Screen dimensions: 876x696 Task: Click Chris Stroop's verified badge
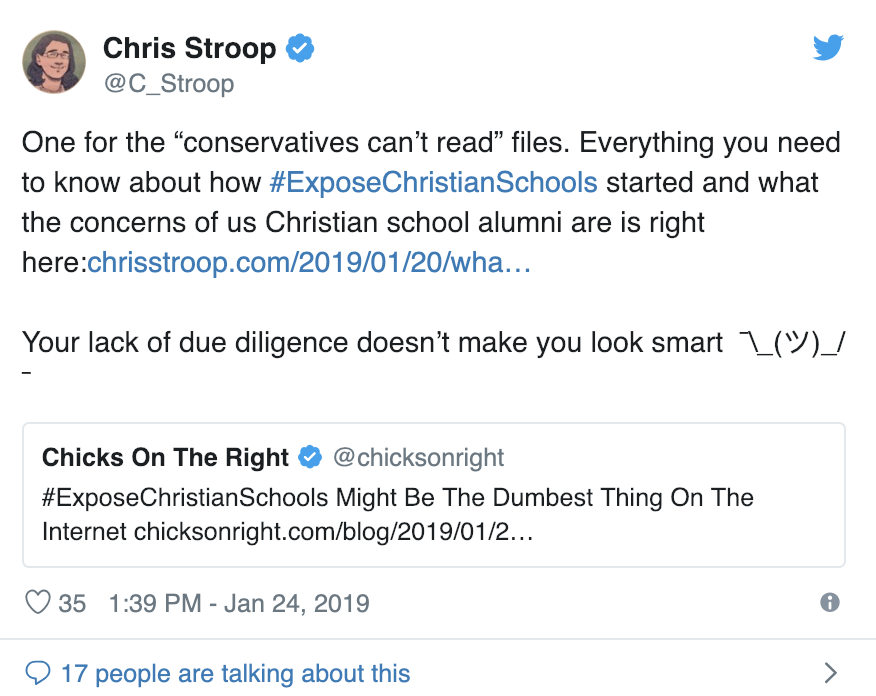click(x=300, y=48)
